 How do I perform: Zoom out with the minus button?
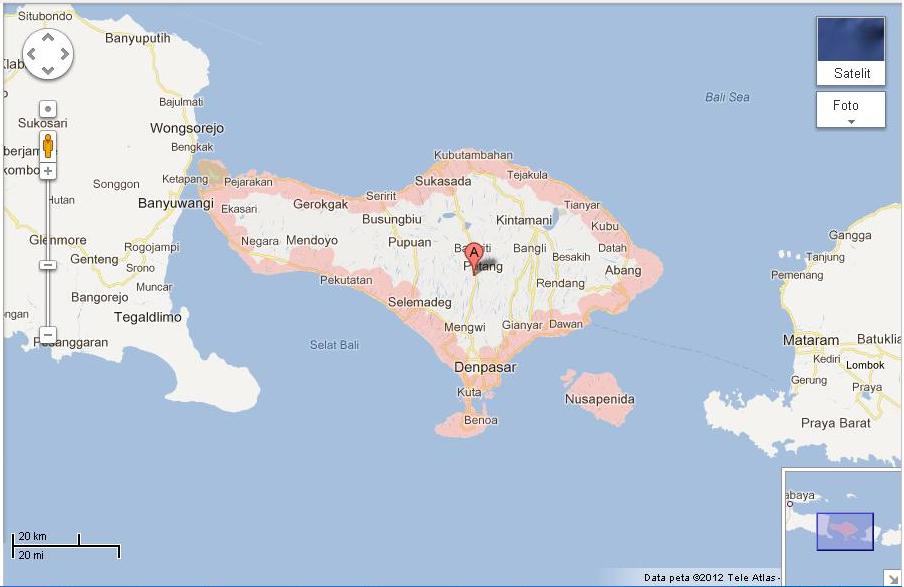click(48, 334)
